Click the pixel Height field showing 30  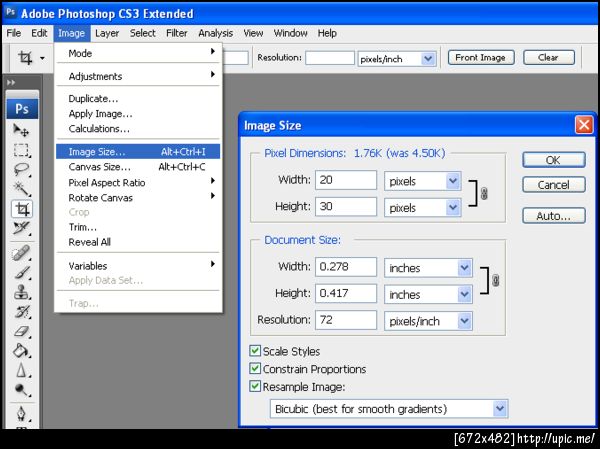pyautogui.click(x=346, y=207)
